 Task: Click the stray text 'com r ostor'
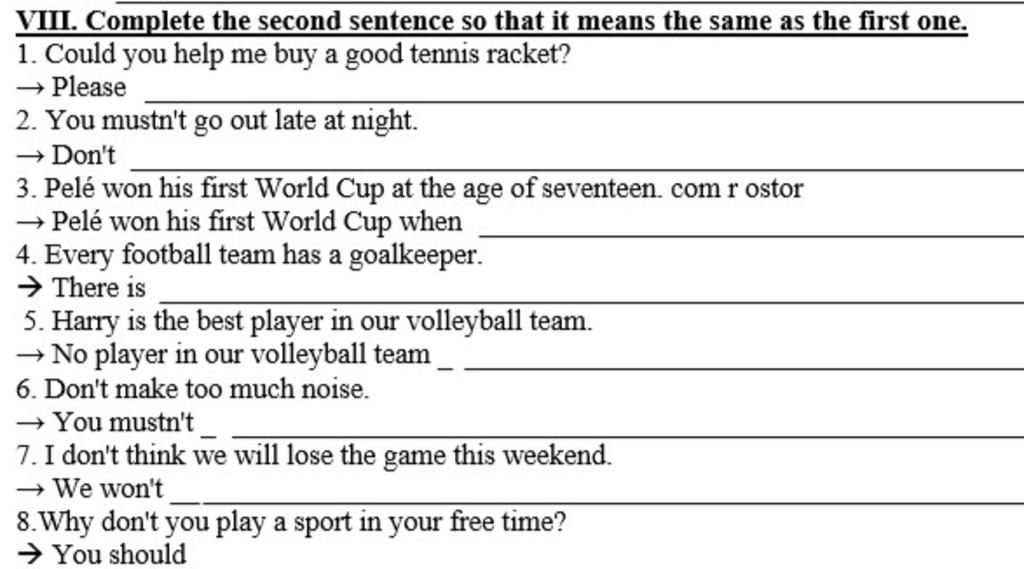pos(737,189)
